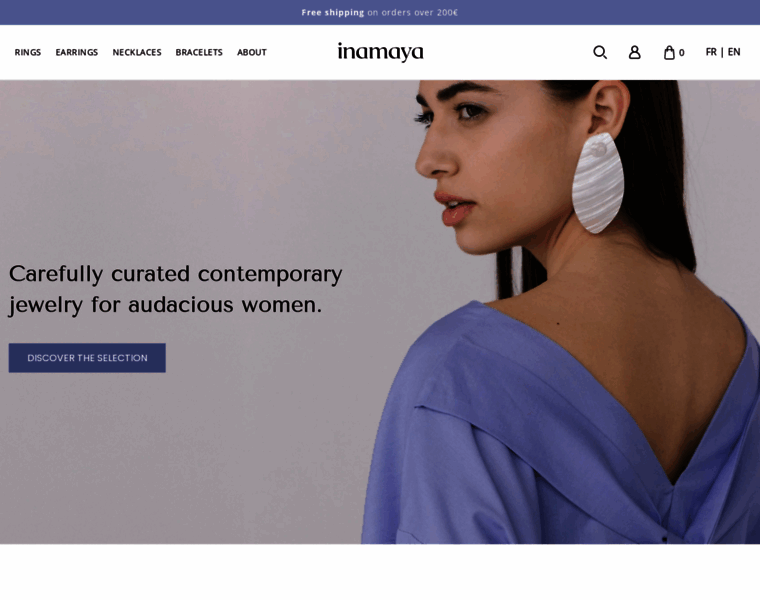Open the Earrings menu

click(77, 52)
